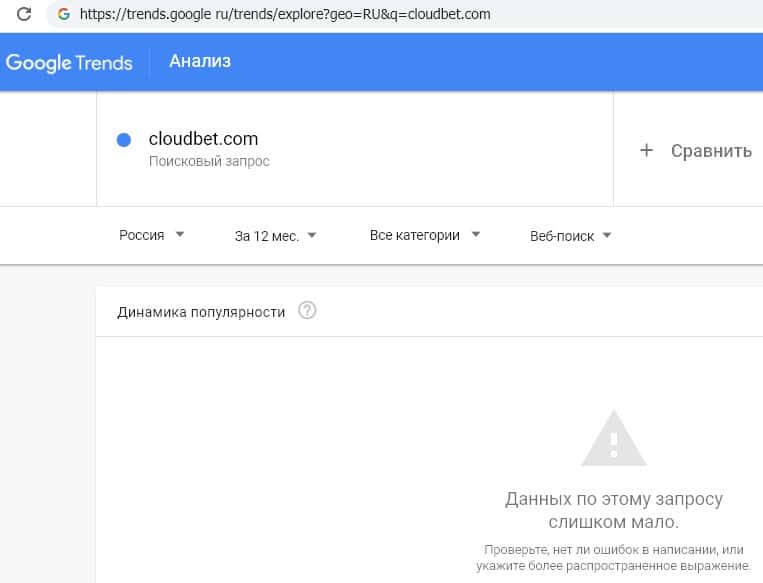Screen dimensions: 763x583
Task: Edit the cloudbet.com search term
Action: pos(203,139)
